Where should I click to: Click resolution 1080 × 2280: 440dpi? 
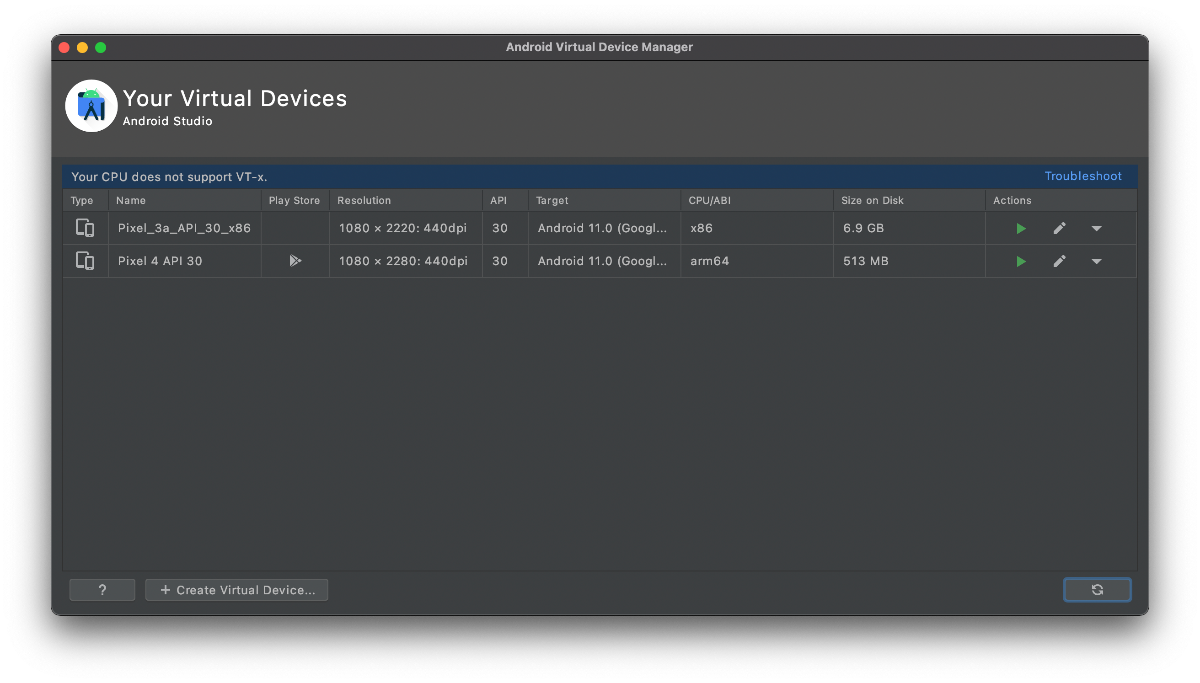pos(405,261)
